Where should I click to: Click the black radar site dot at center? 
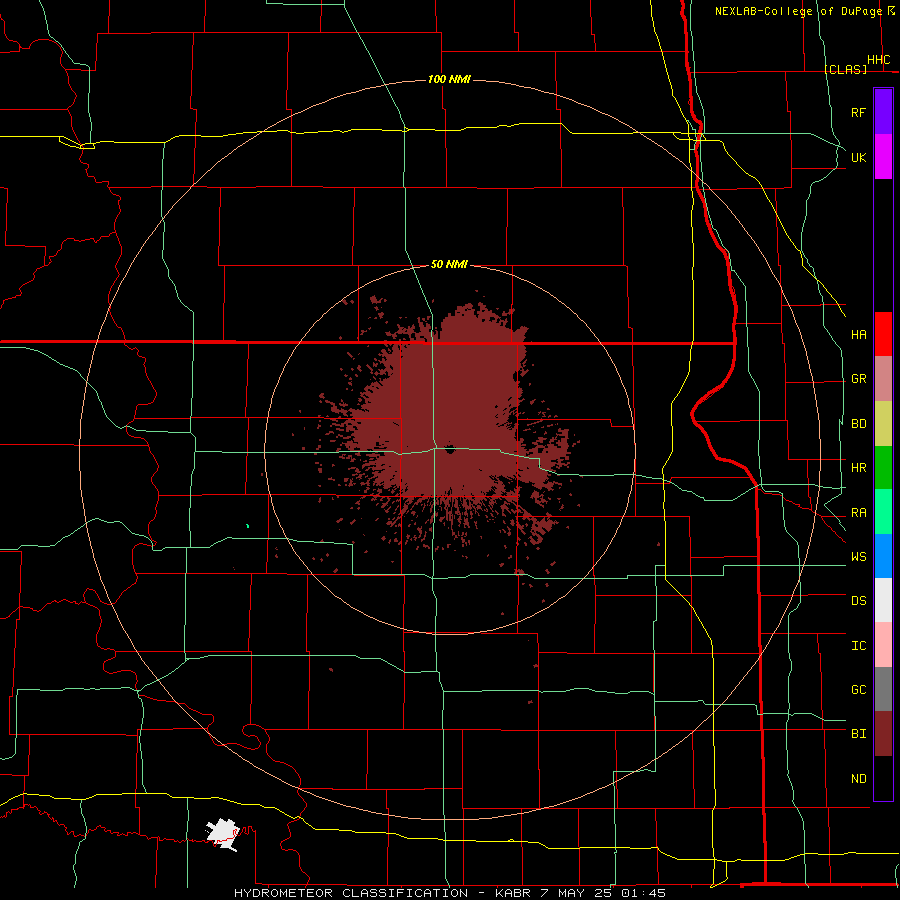449,449
